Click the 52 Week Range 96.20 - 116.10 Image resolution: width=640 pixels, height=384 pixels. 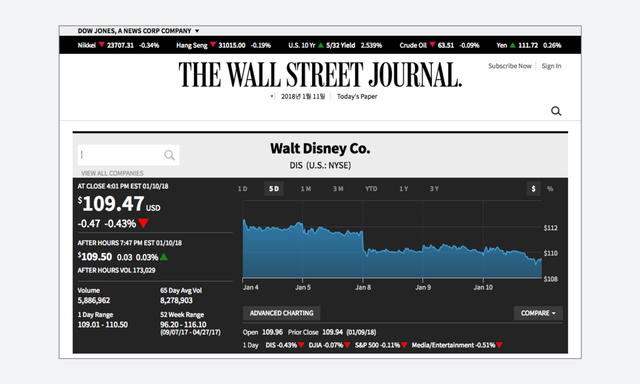[x=183, y=324]
